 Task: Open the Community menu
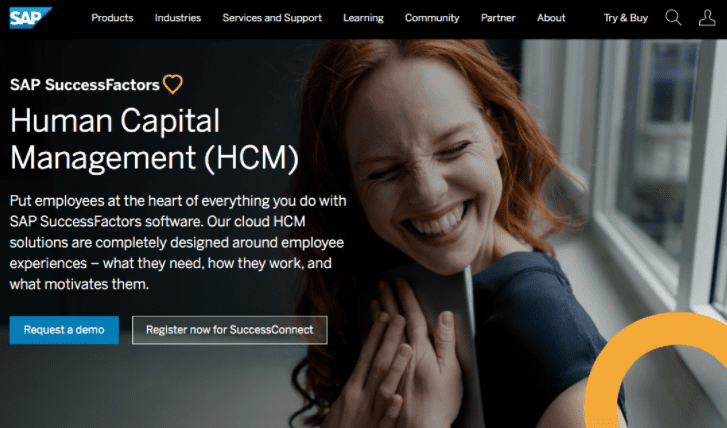(x=432, y=18)
